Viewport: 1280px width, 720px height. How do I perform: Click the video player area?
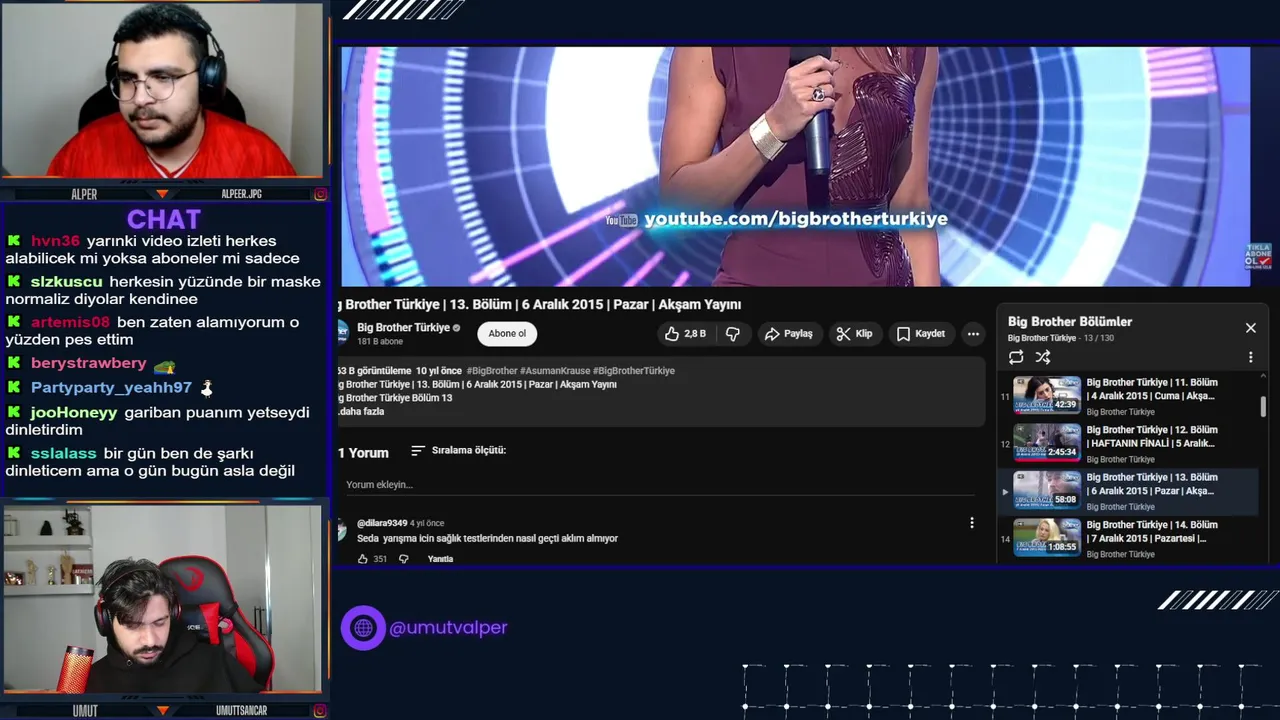click(795, 166)
